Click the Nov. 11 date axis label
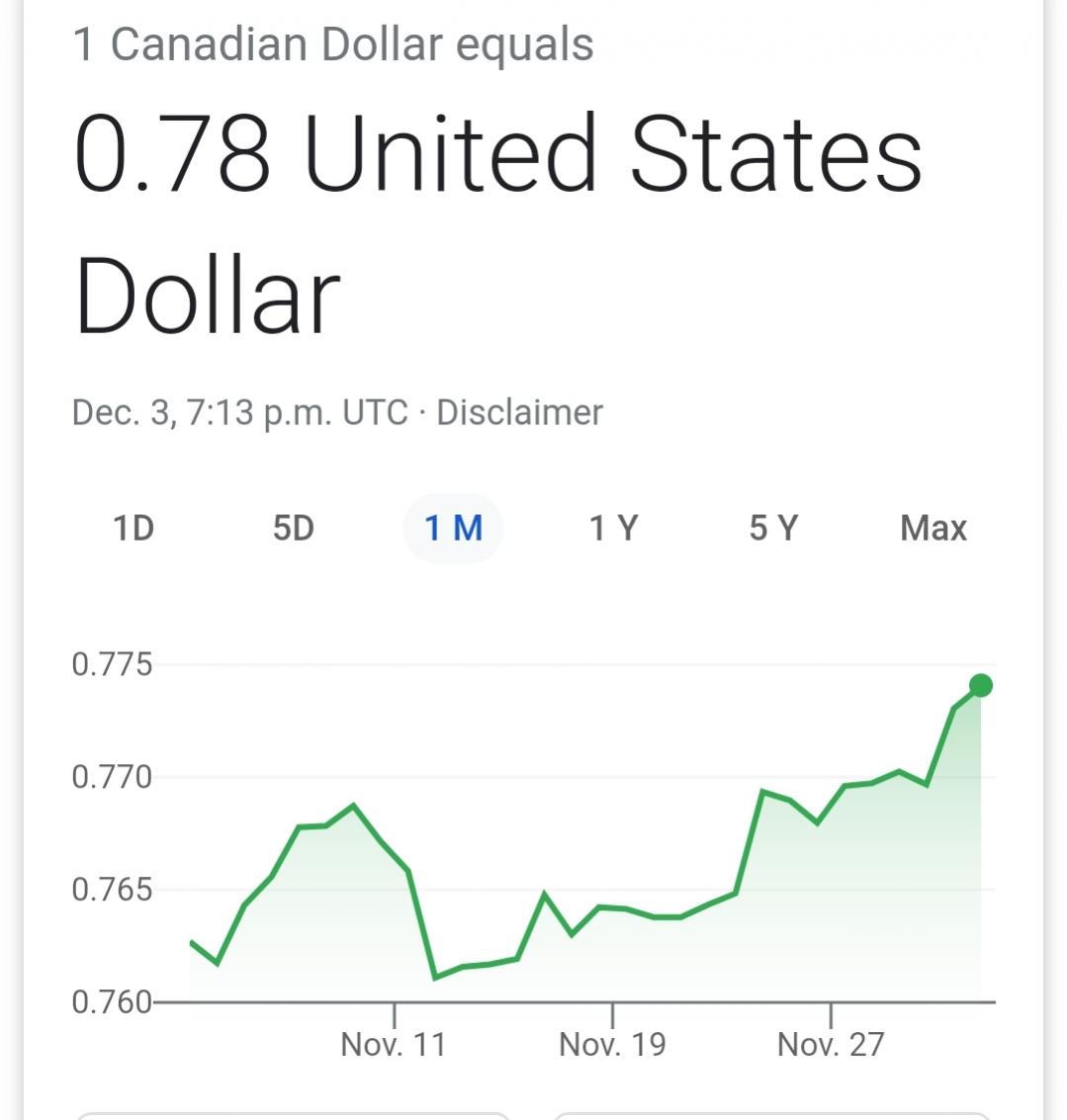The width and height of the screenshot is (1067, 1120). [x=394, y=1044]
